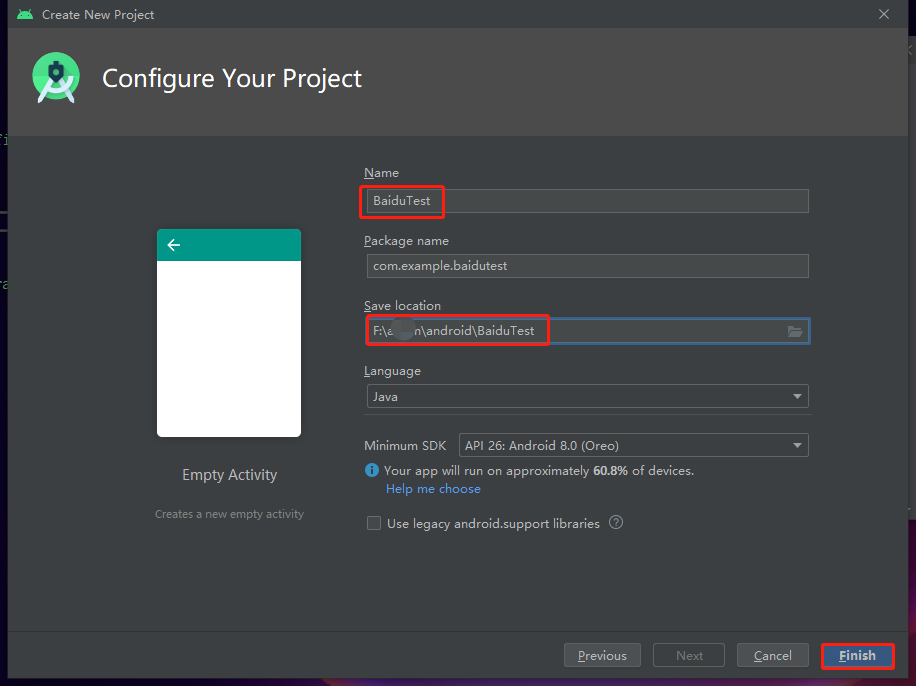Screen dimensions: 916x686
Task: Click Package name field com.example.baidutest
Action: click(588, 266)
